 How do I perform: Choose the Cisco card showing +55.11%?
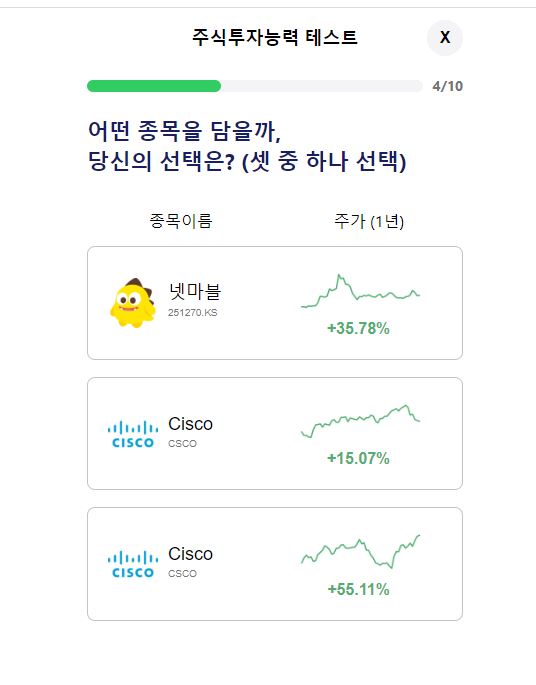click(275, 564)
